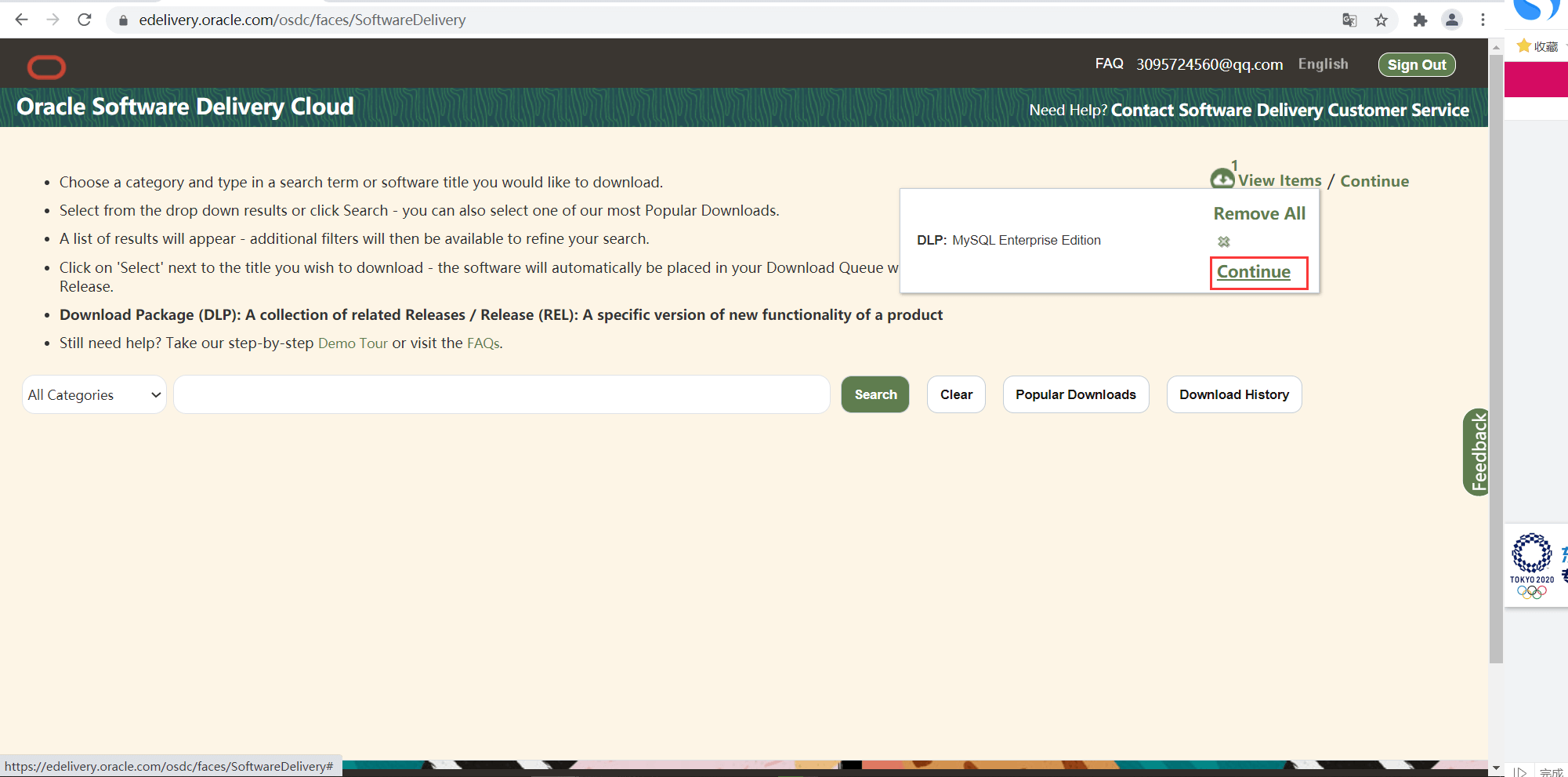Open the FAQs link in instructions

pyautogui.click(x=483, y=343)
